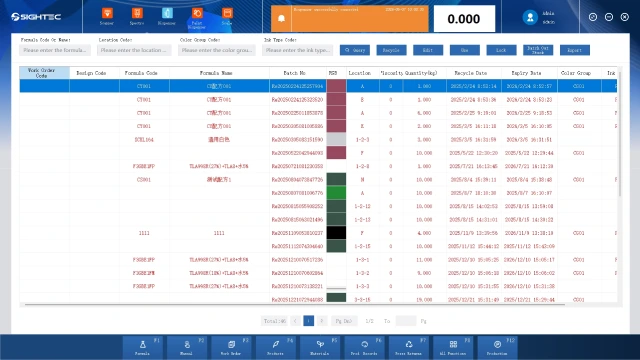Open Work Order module (F3)

tap(231, 347)
